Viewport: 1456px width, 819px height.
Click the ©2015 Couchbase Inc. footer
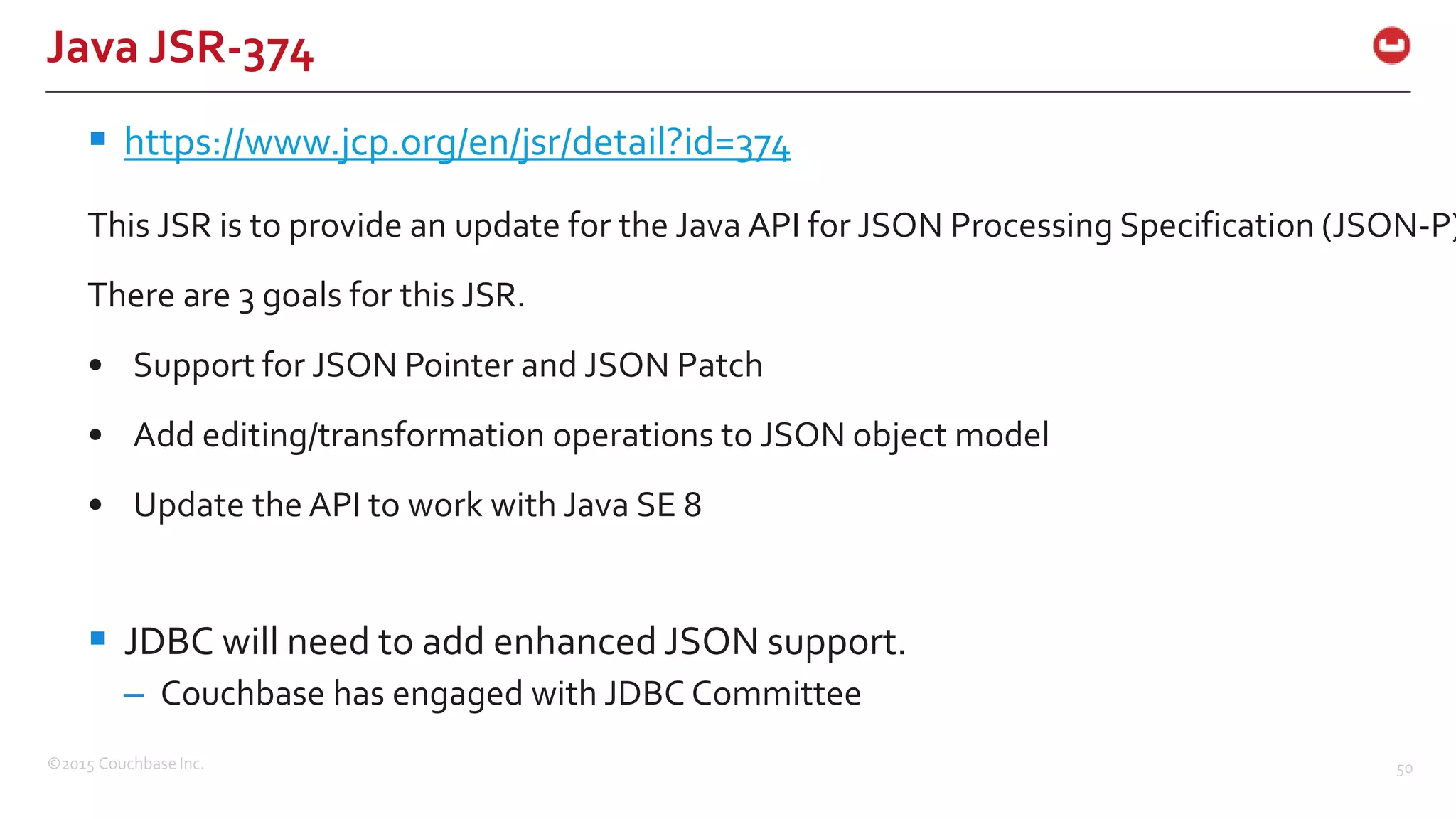(x=125, y=764)
